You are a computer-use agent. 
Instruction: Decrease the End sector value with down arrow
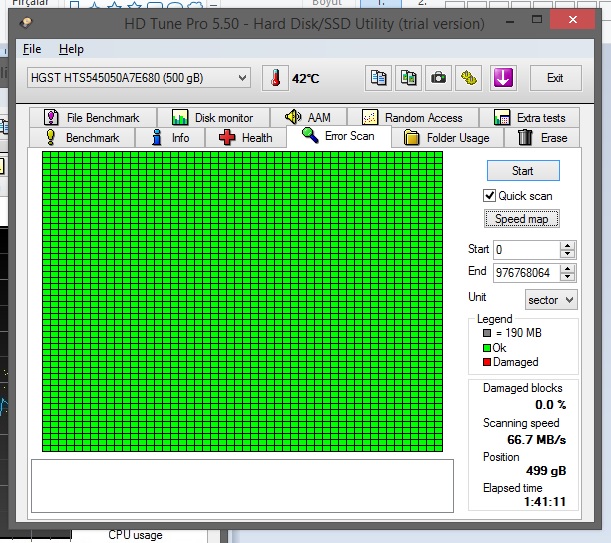click(568, 277)
